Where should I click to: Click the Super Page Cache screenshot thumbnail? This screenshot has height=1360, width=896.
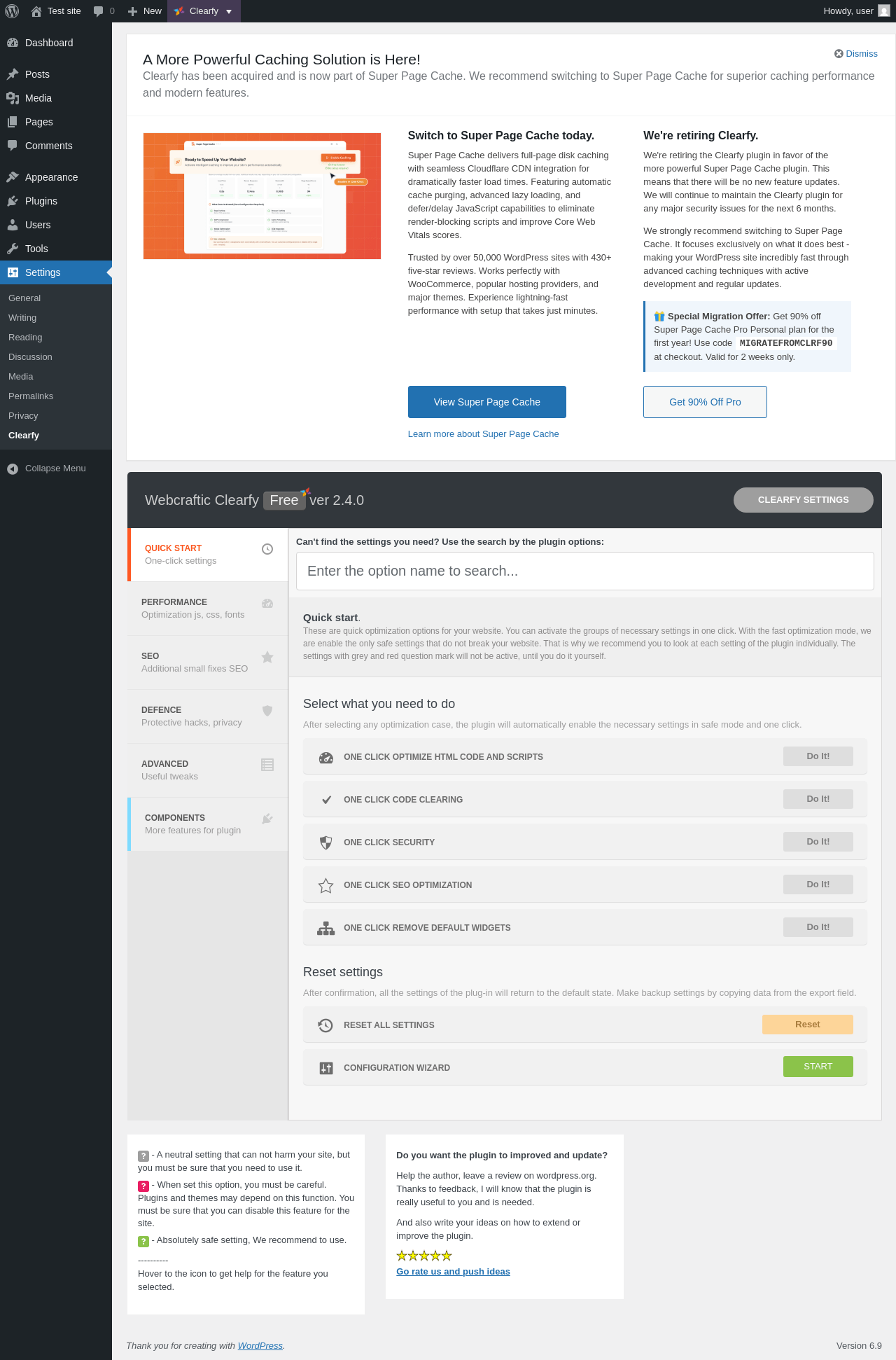262,196
